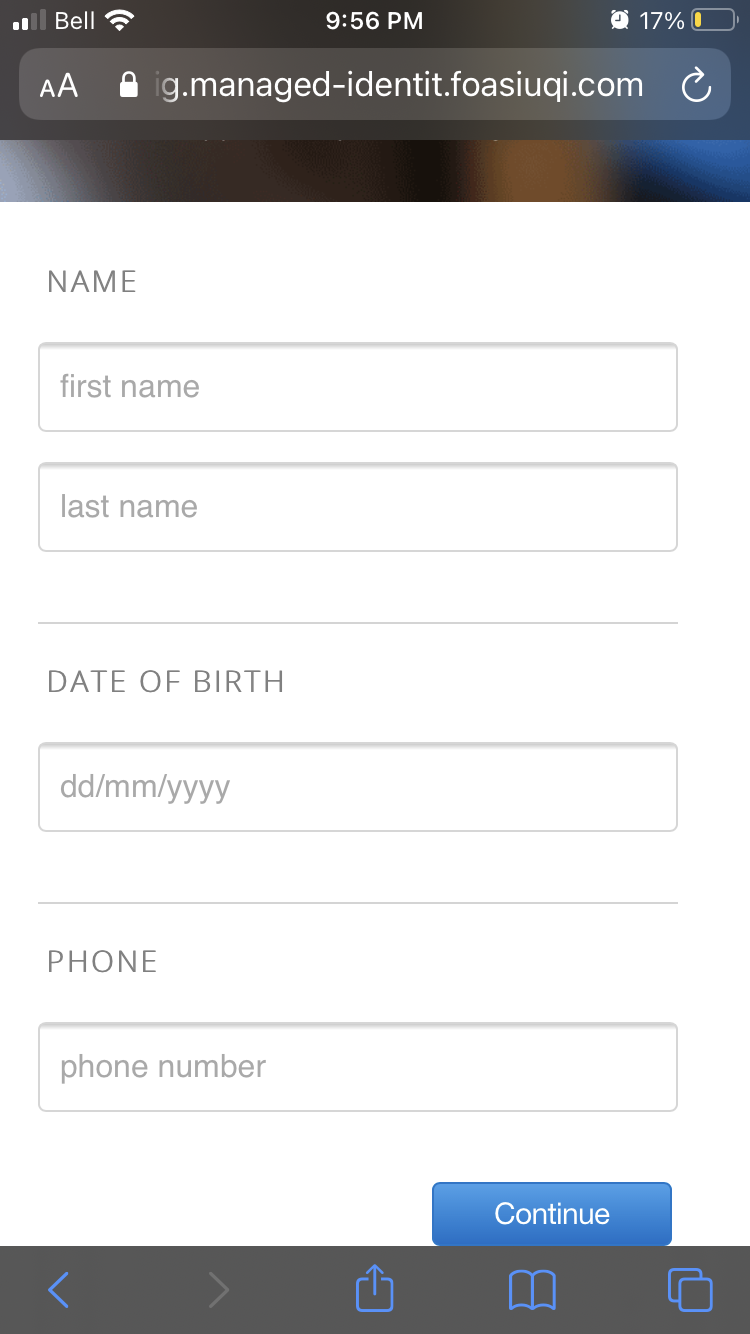Tap the Safari back arrow
The height and width of the screenshot is (1334, 750).
point(59,1290)
